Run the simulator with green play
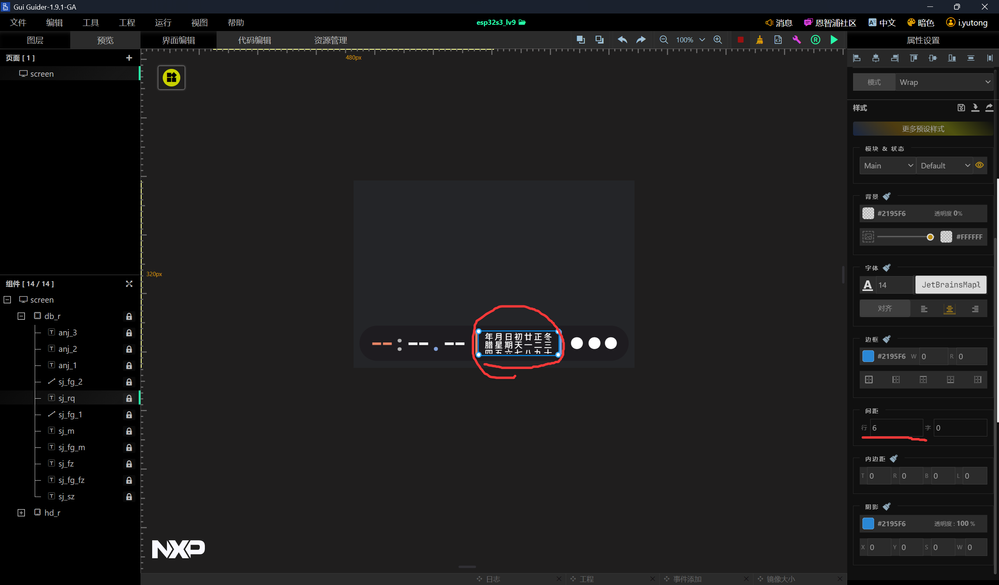 point(834,40)
